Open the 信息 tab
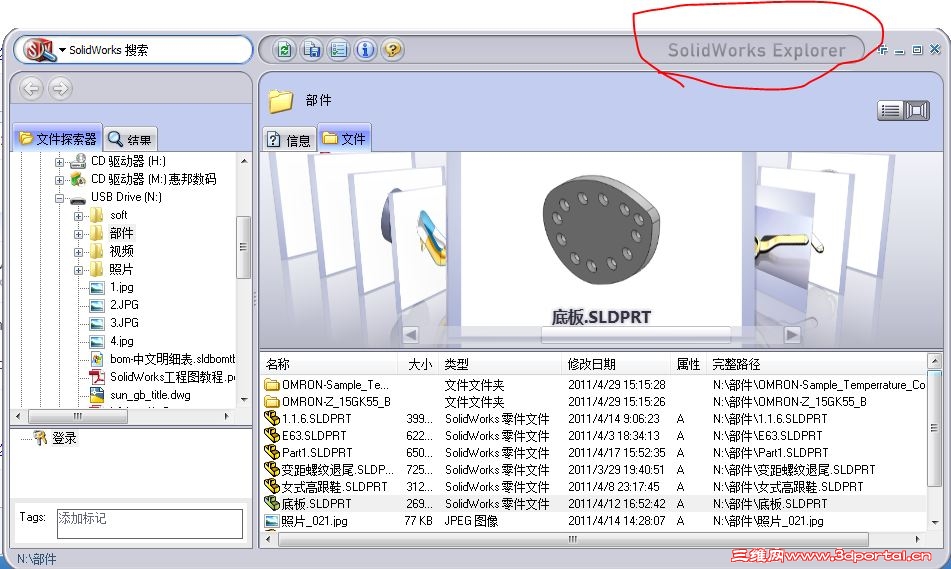 point(289,140)
